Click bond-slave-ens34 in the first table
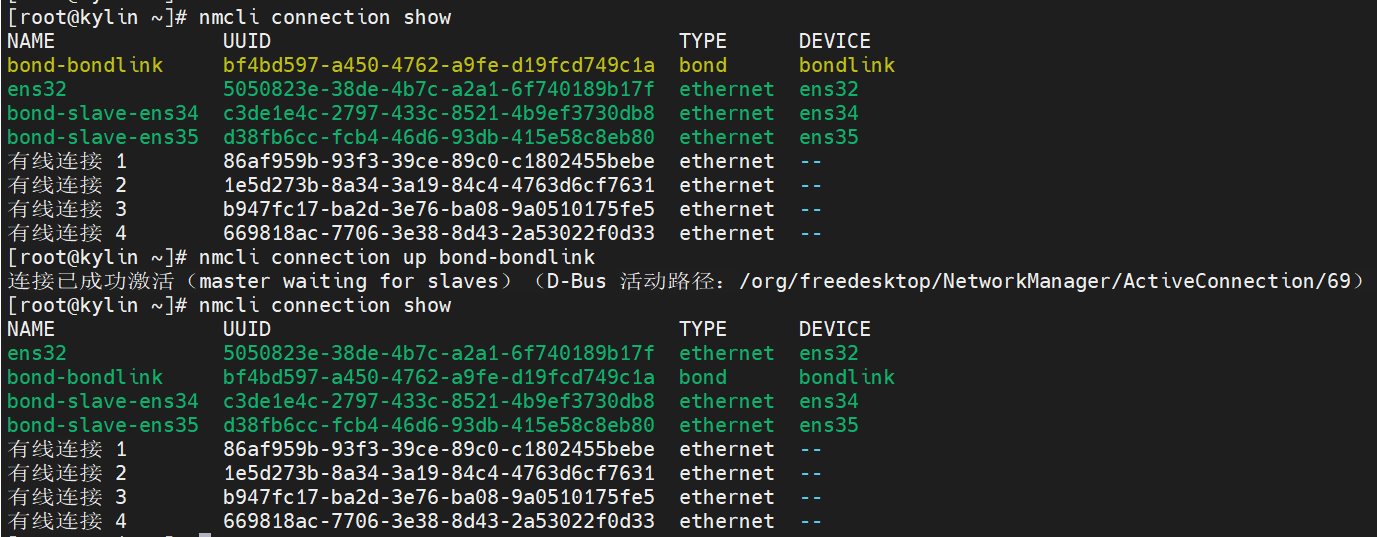The height and width of the screenshot is (537, 1377). coord(102,113)
